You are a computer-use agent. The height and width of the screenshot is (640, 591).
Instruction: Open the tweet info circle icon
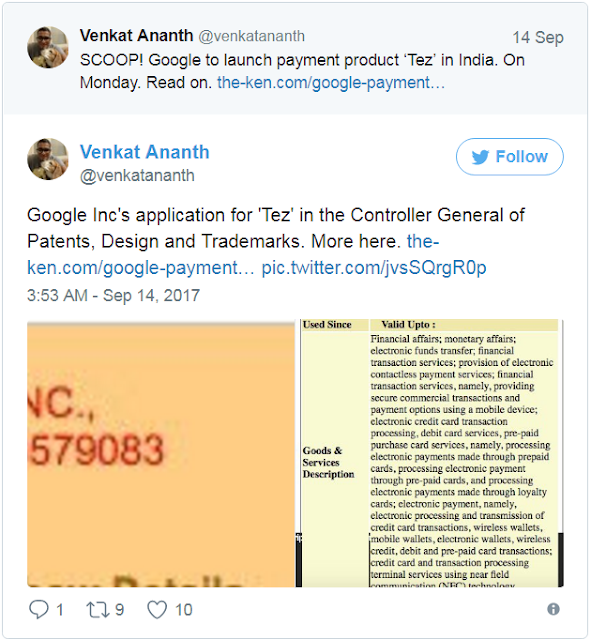click(x=553, y=609)
